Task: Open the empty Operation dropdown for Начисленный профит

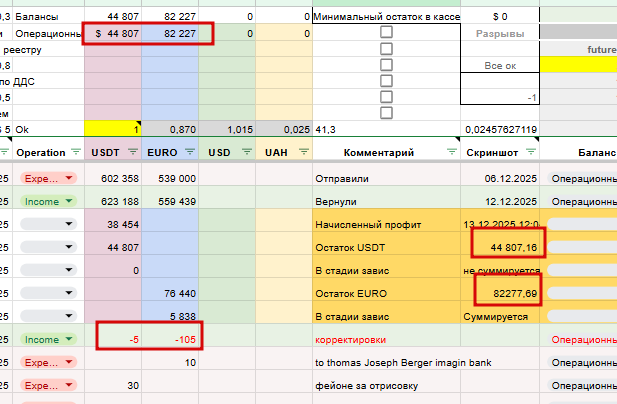Action: [x=48, y=224]
